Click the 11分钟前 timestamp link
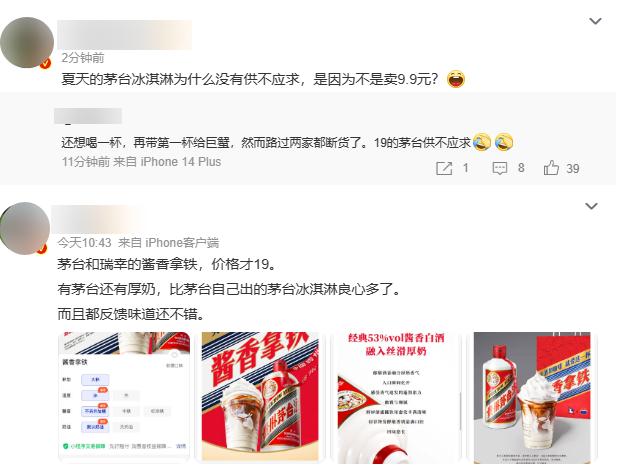 [86, 162]
